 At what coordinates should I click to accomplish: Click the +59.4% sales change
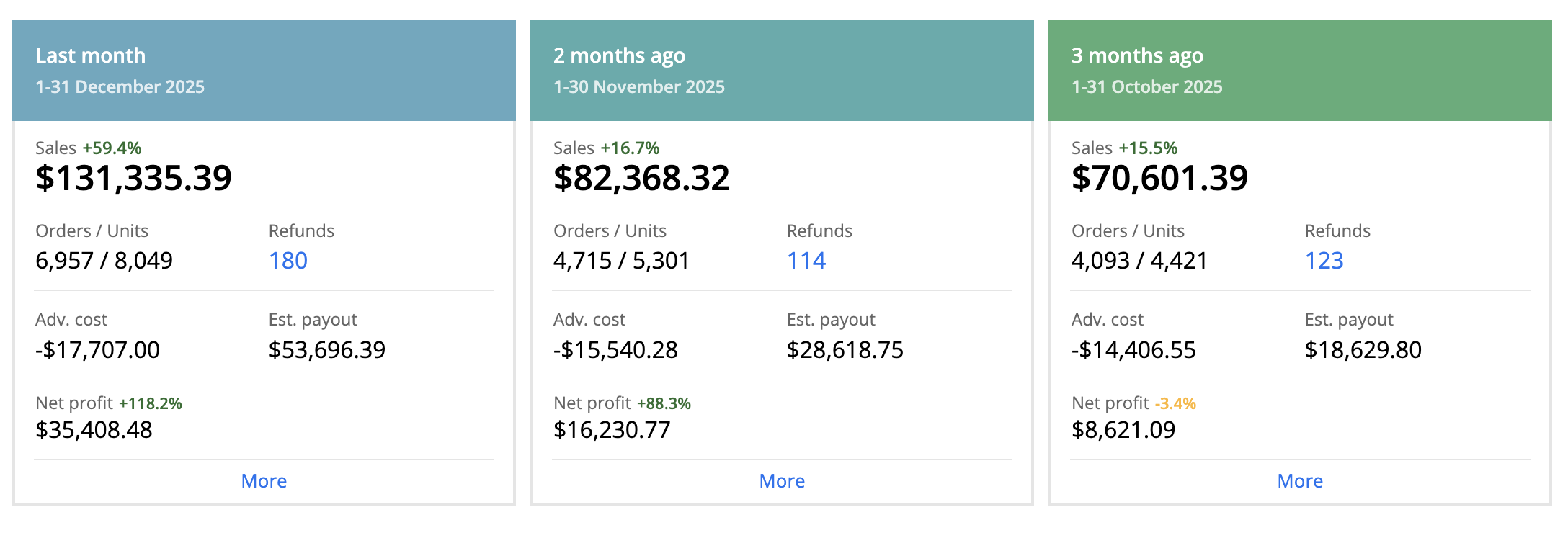click(112, 148)
